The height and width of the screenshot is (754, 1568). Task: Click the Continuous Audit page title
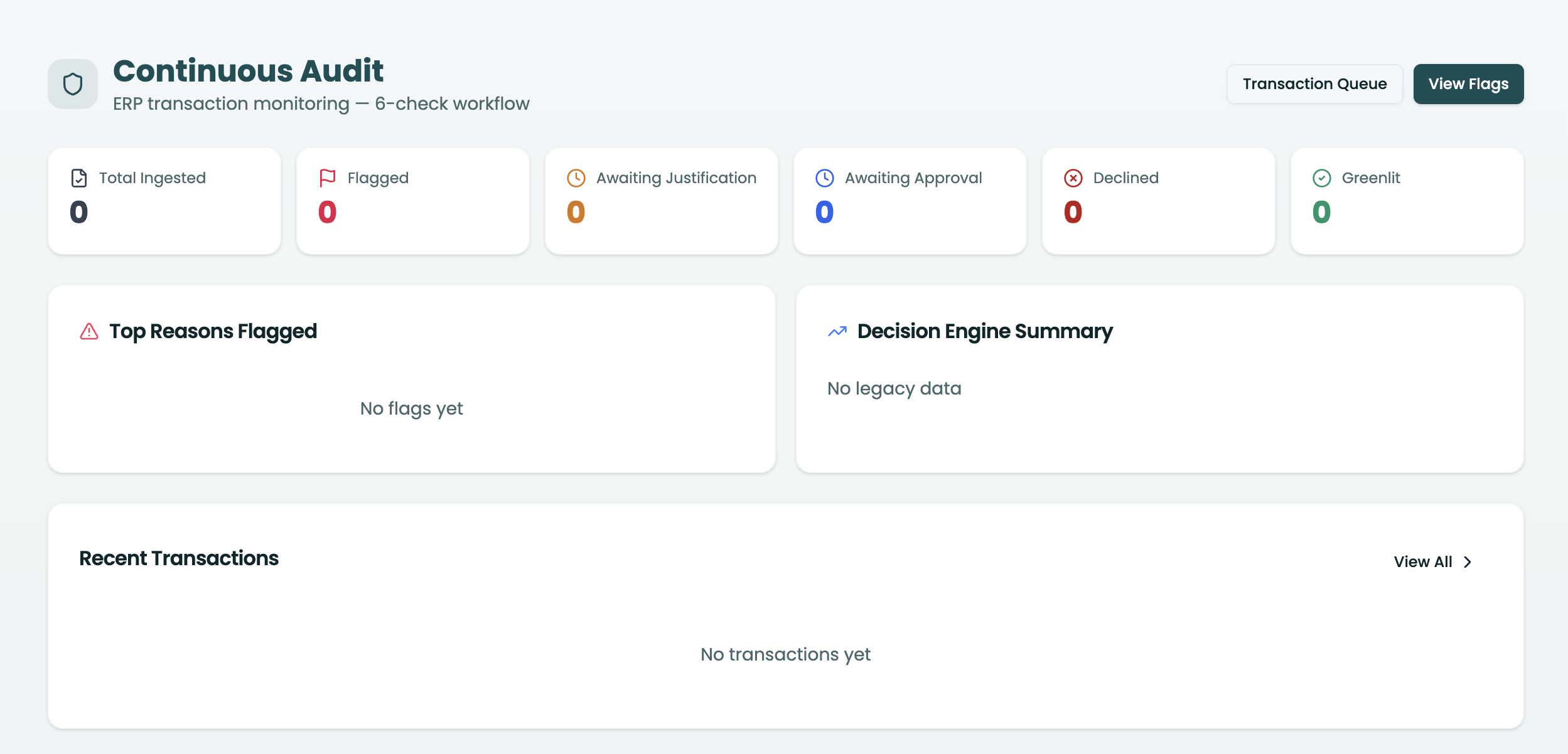(x=249, y=70)
